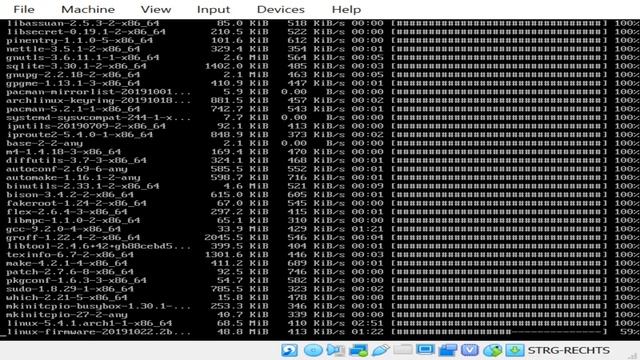640x360 pixels.
Task: Click the libmpc-1.1.0-2-x86_64 package name
Action: [73, 220]
